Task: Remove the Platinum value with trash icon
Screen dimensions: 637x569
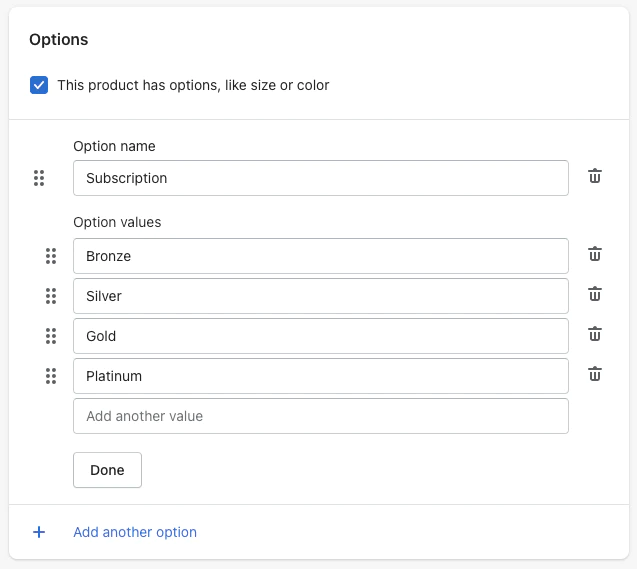Action: pos(595,375)
